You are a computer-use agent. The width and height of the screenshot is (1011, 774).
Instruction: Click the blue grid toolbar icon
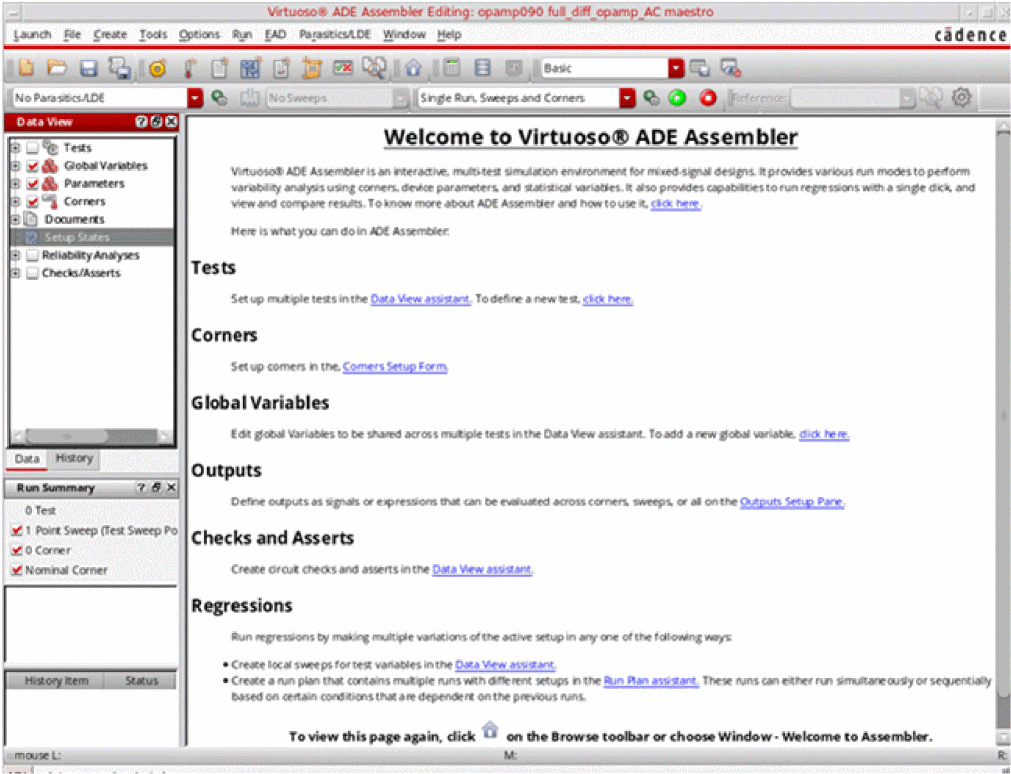[x=250, y=68]
